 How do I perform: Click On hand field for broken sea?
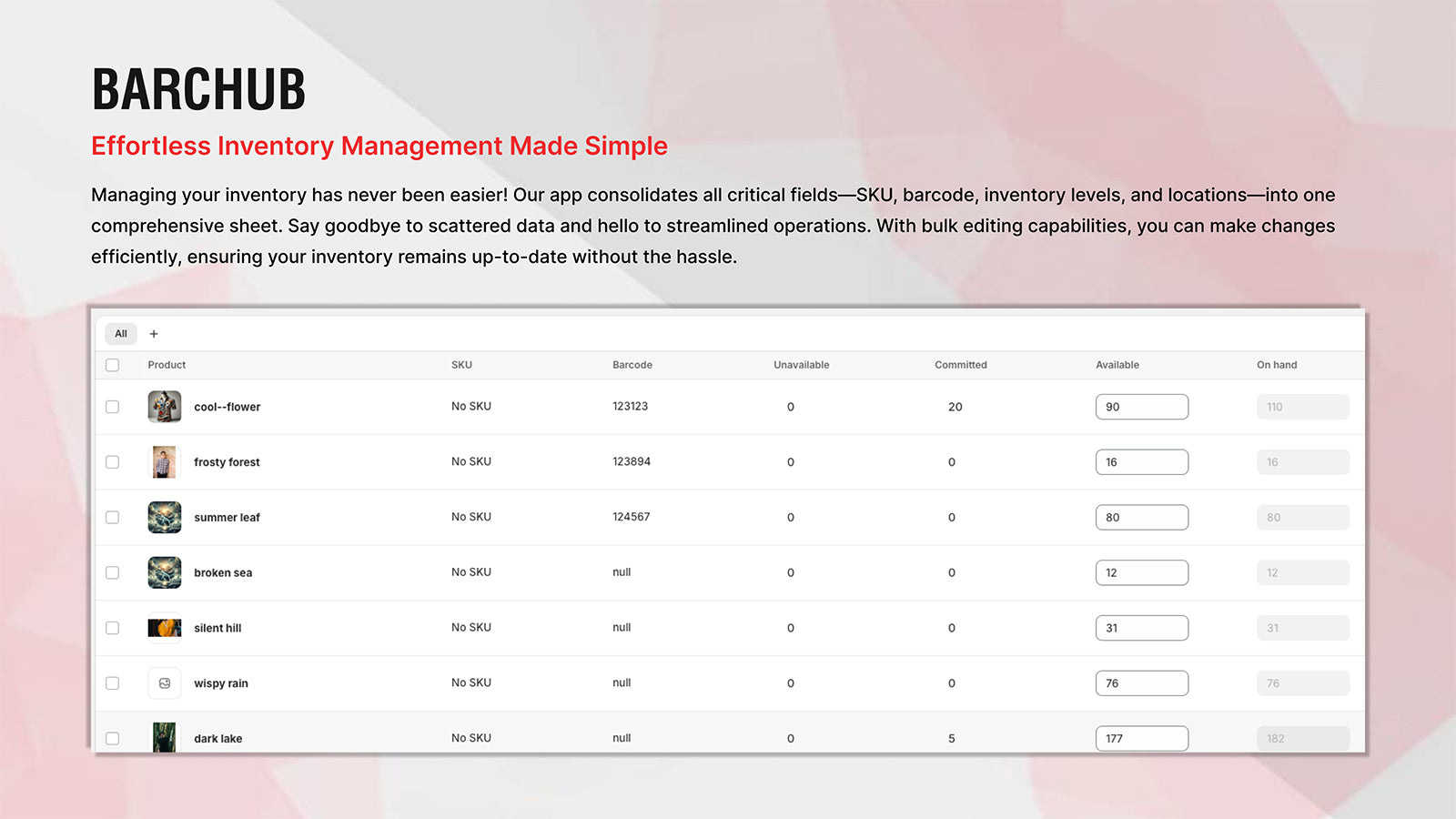point(1303,572)
